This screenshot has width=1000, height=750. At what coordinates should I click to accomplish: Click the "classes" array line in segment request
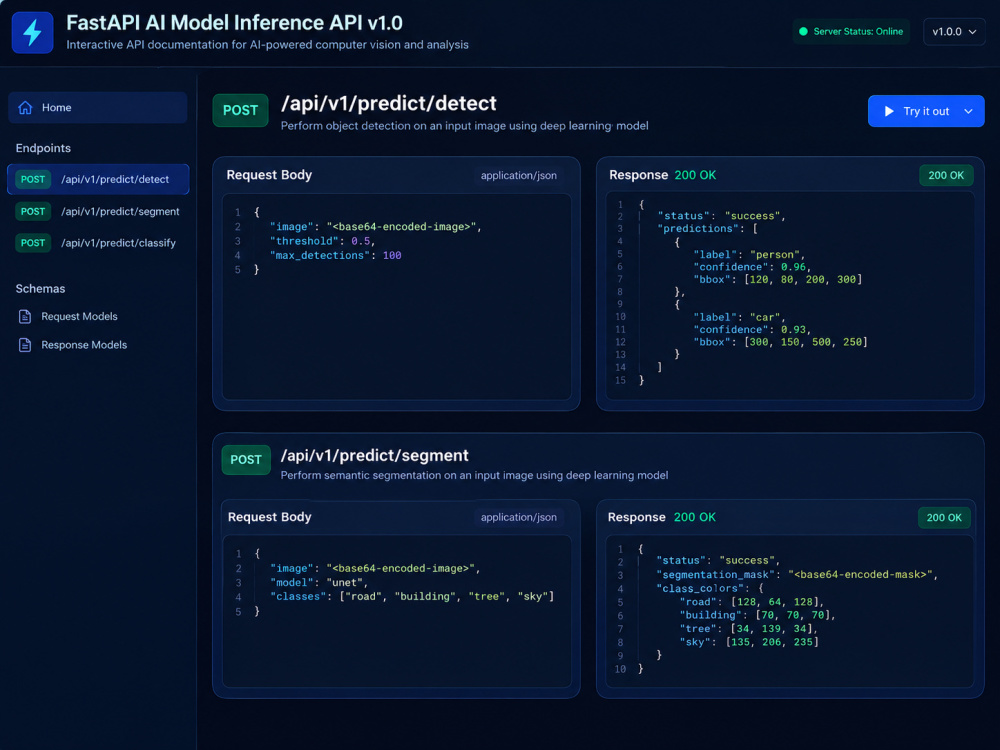coord(412,596)
